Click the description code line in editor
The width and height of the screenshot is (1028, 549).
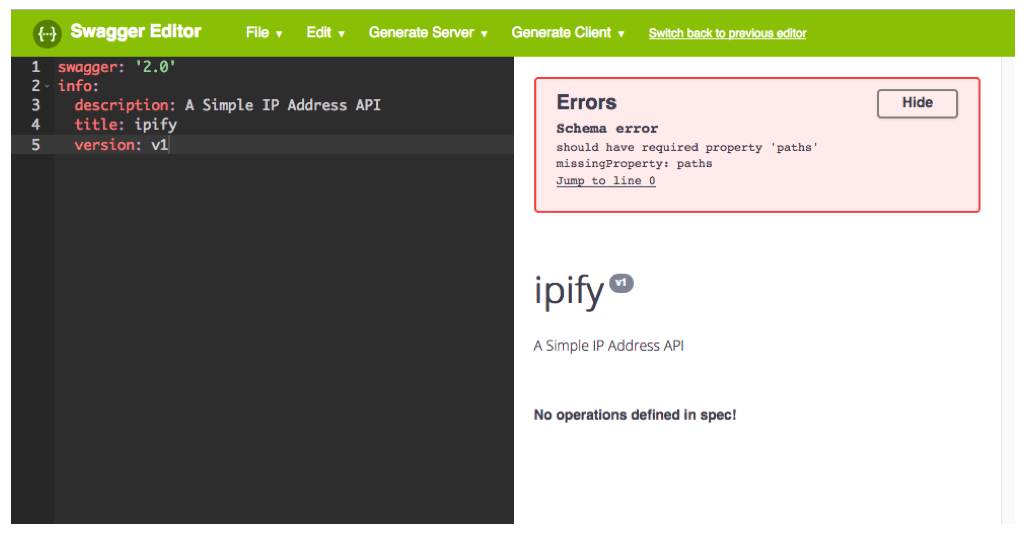tap(227, 105)
